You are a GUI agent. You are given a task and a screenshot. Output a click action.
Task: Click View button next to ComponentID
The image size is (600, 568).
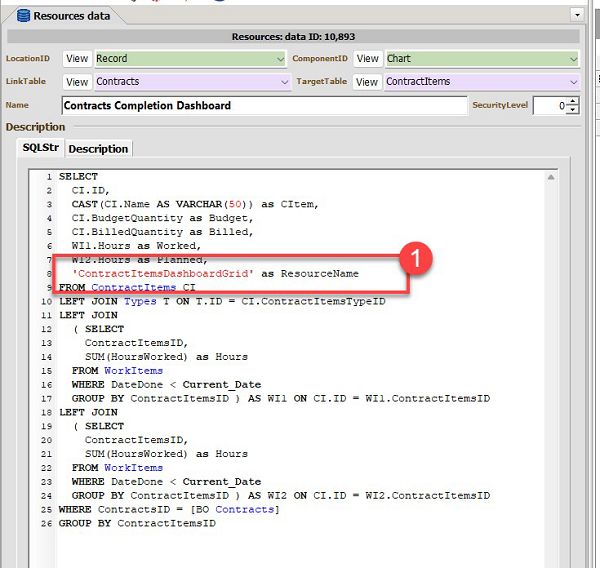[x=367, y=59]
